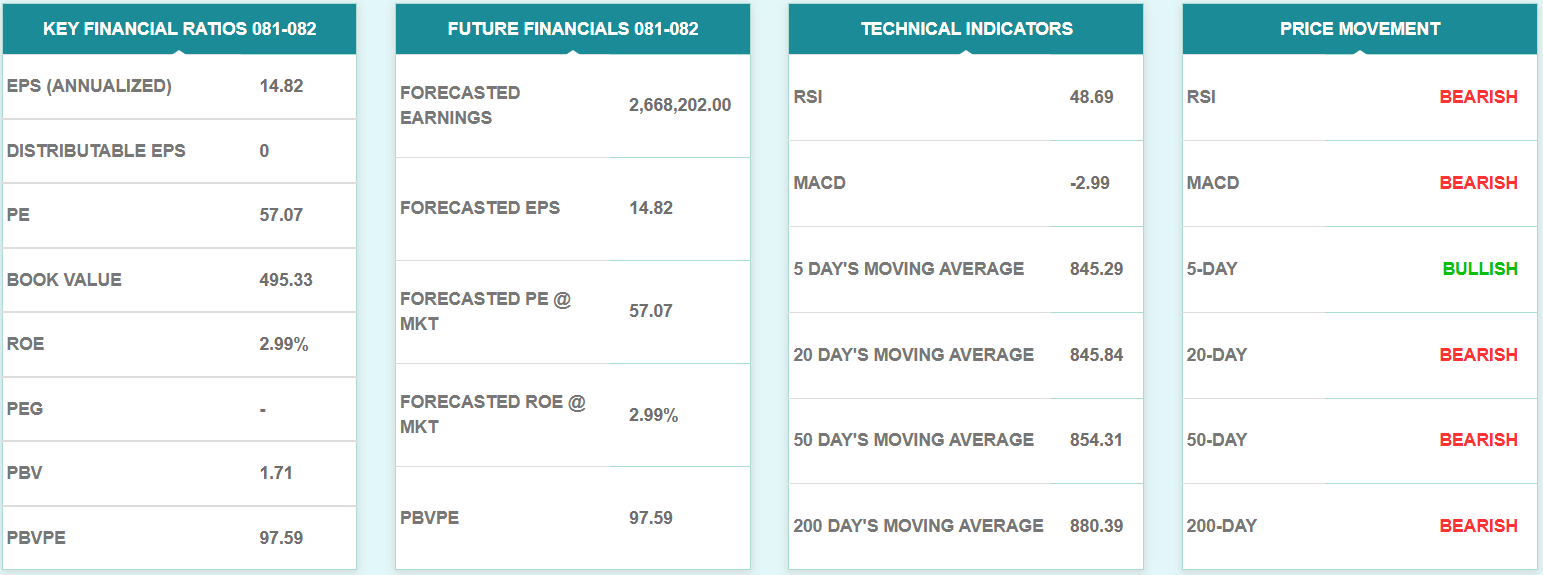Click the 200 Day's Moving Average value 880.39

[x=1096, y=526]
